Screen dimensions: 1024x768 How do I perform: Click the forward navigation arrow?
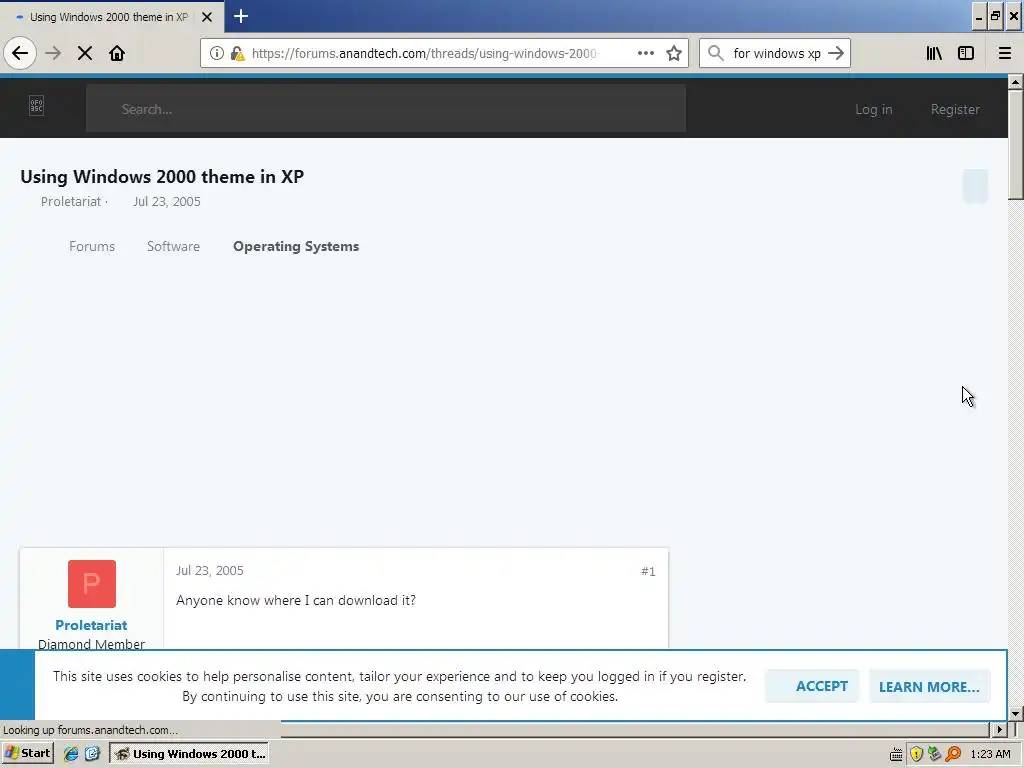[53, 53]
